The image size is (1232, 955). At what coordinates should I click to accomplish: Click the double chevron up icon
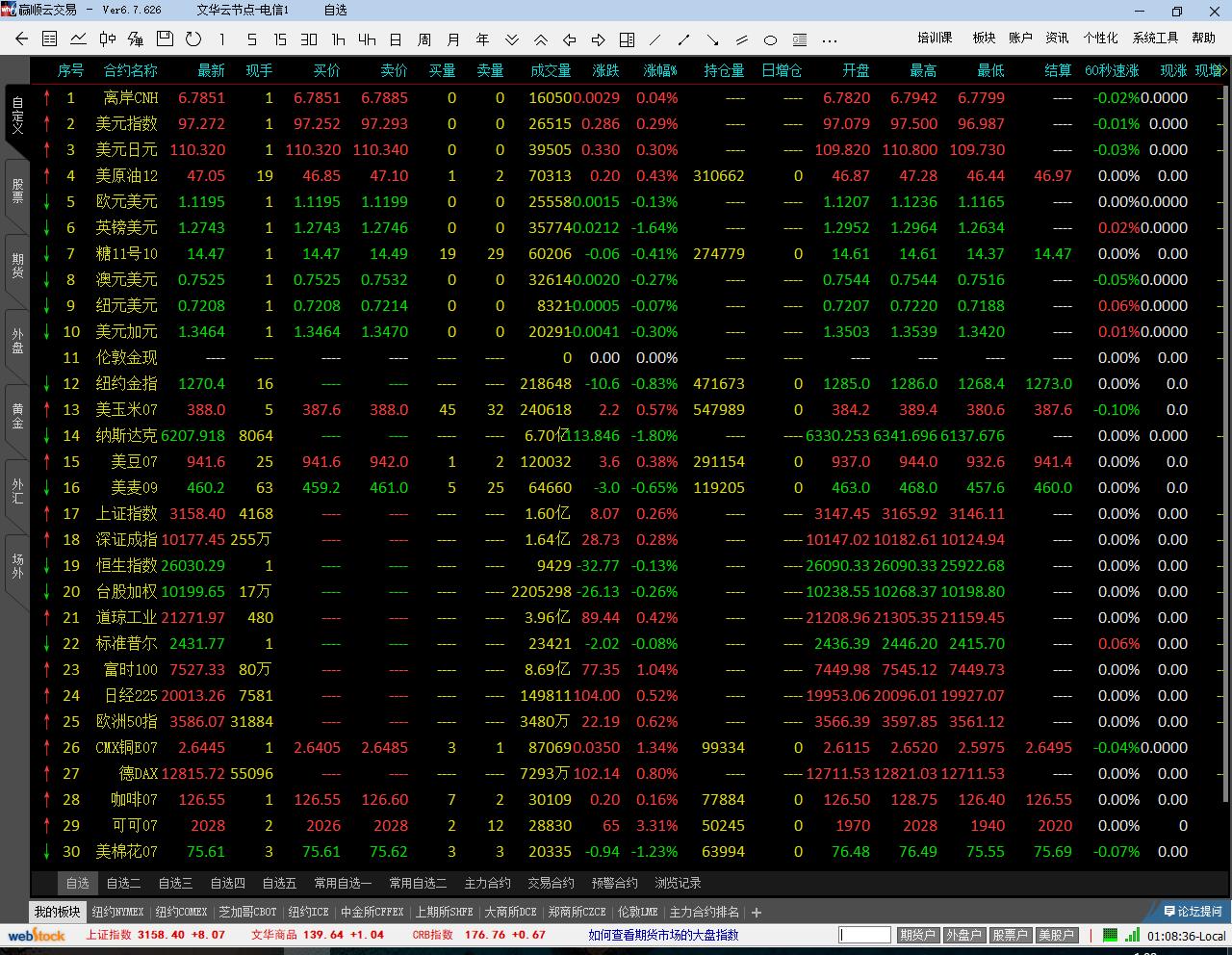coord(541,39)
